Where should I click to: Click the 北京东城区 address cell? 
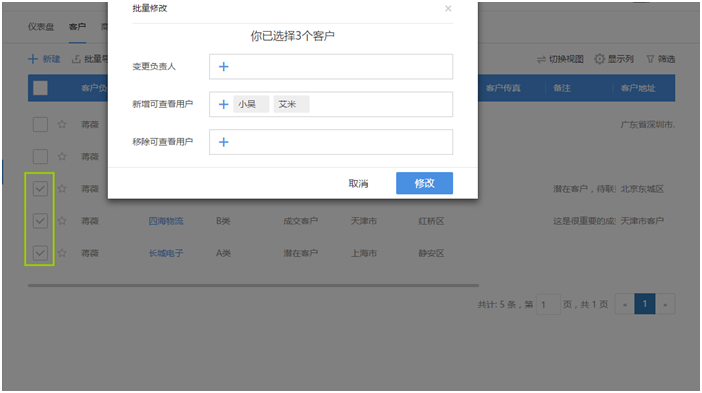click(642, 189)
